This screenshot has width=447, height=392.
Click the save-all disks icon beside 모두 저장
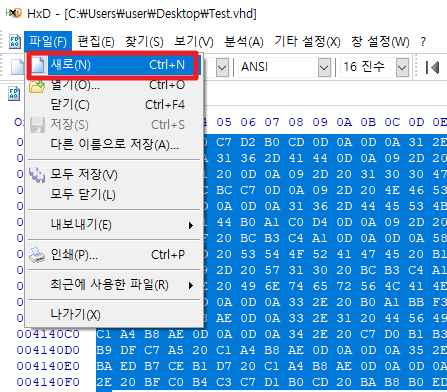(37, 174)
